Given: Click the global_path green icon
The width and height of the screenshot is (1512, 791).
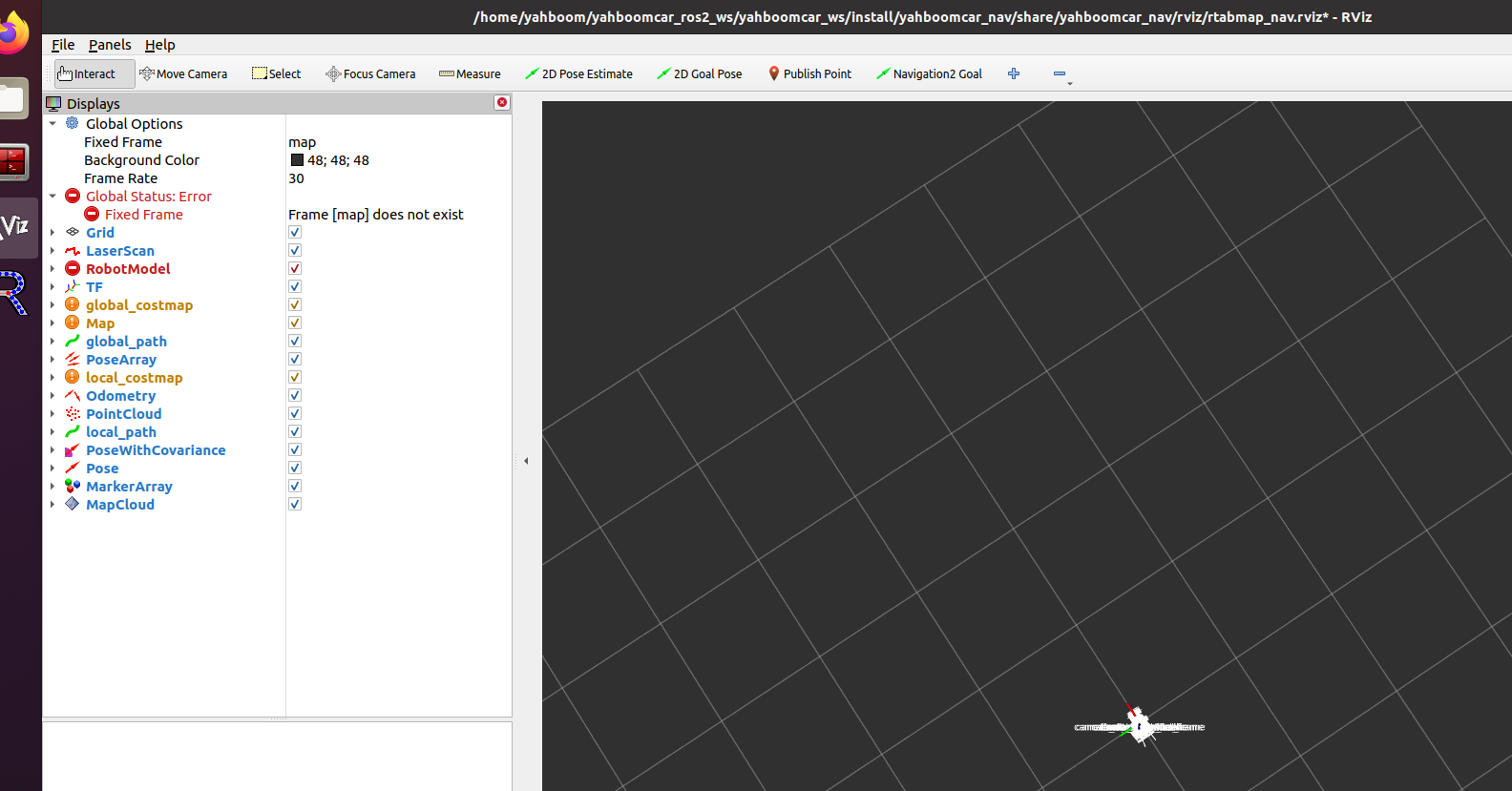Looking at the screenshot, I should point(73,341).
